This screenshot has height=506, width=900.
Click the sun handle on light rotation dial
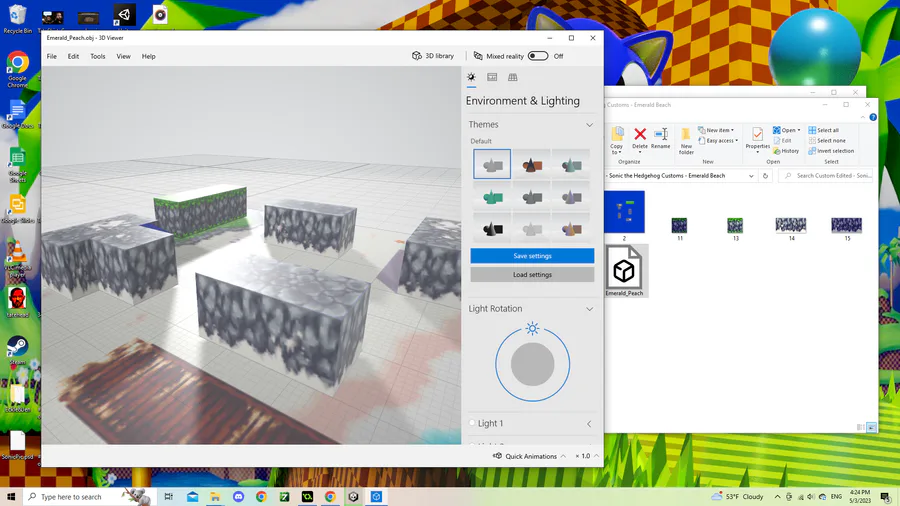[532, 328]
